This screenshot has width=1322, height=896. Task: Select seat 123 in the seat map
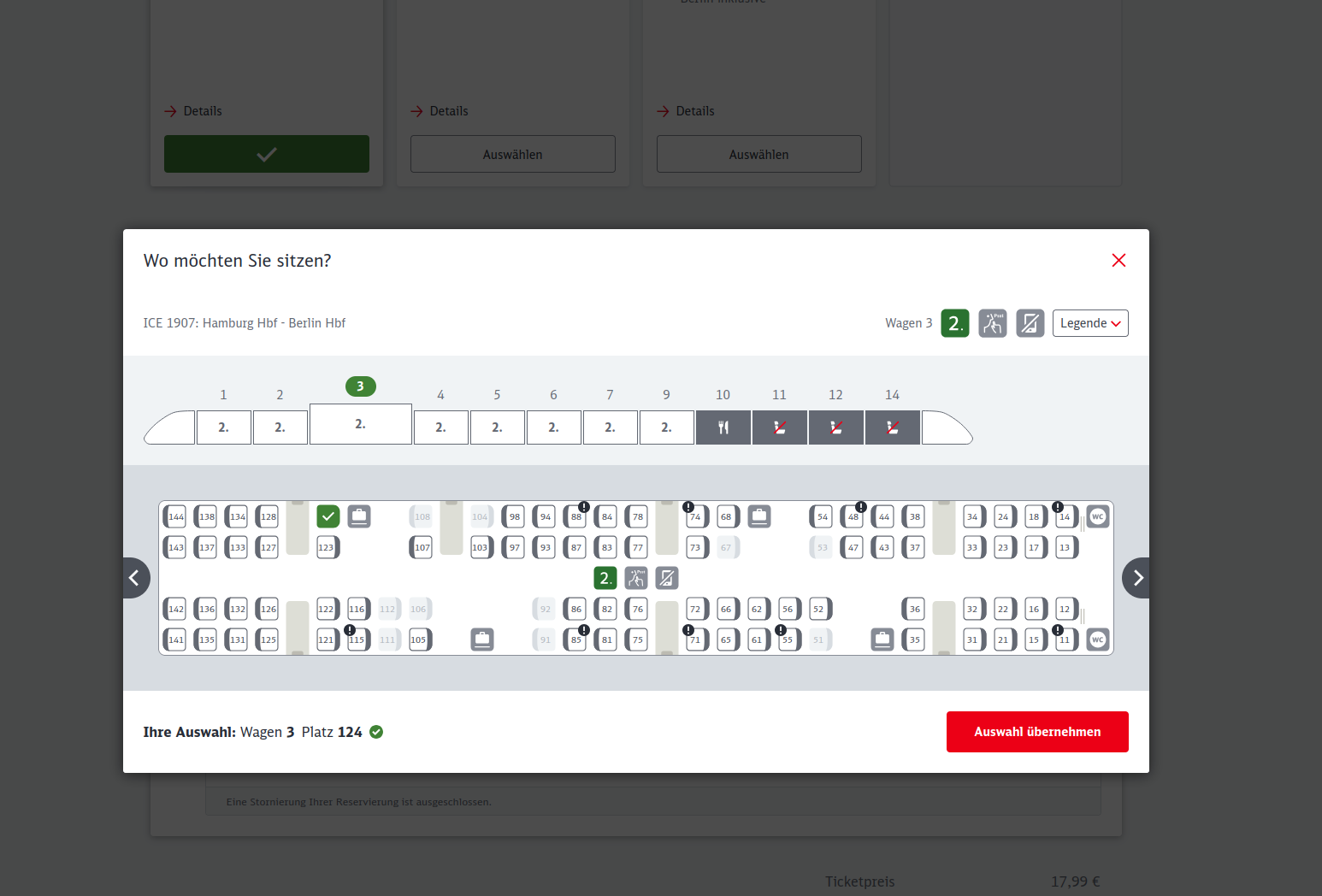click(327, 547)
